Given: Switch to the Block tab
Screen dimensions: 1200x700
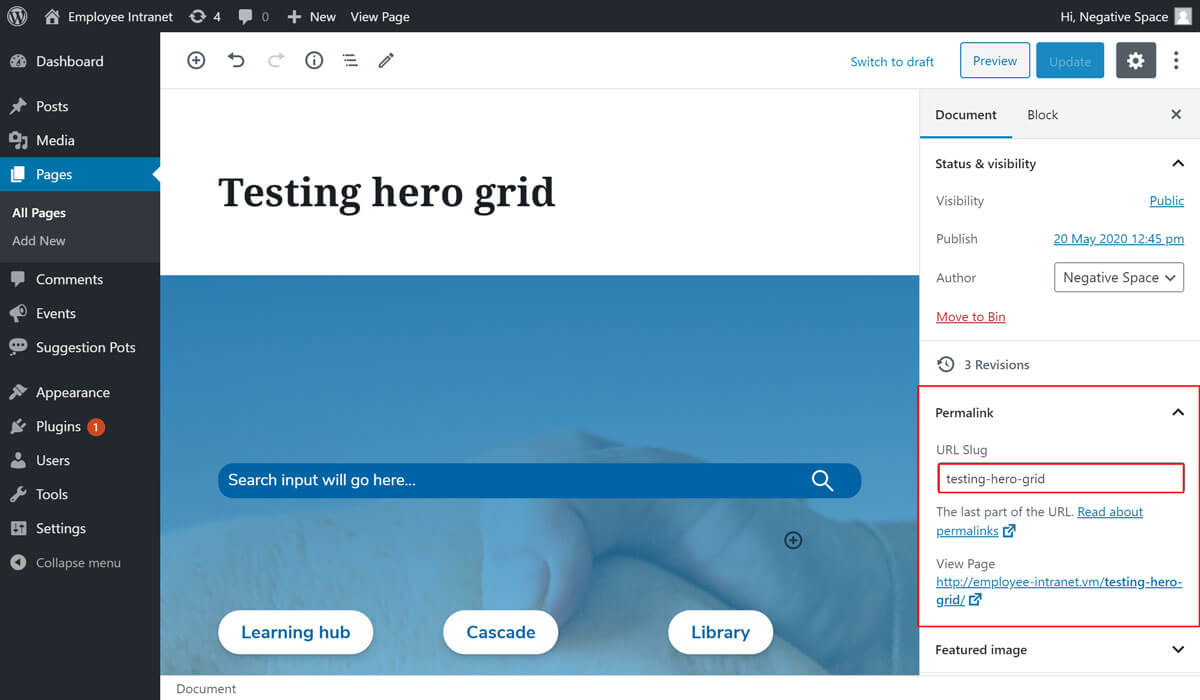Looking at the screenshot, I should pos(1042,115).
